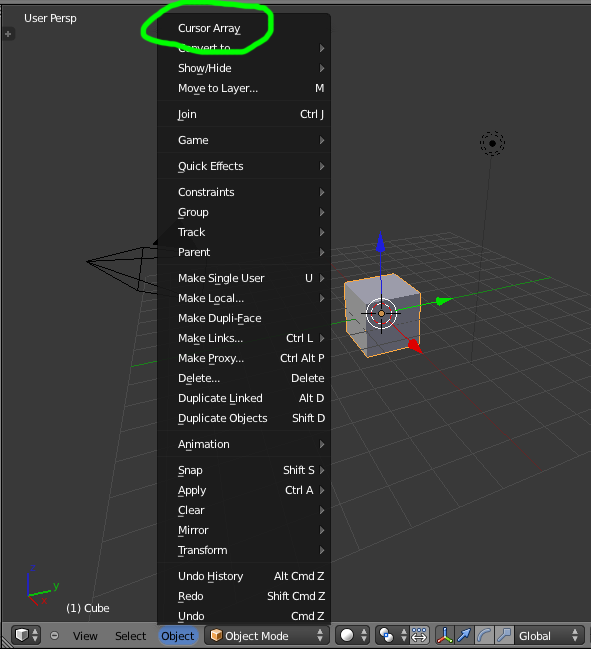The image size is (591, 649).
Task: Click the lamp object in the viewport
Action: tap(492, 144)
